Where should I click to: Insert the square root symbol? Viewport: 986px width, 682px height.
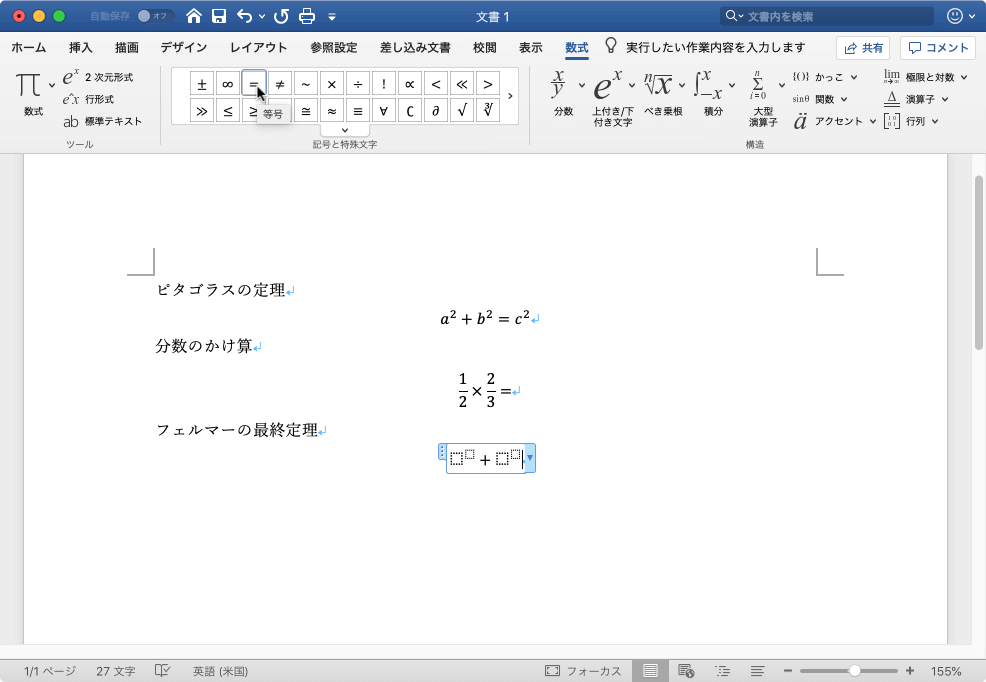[462, 111]
